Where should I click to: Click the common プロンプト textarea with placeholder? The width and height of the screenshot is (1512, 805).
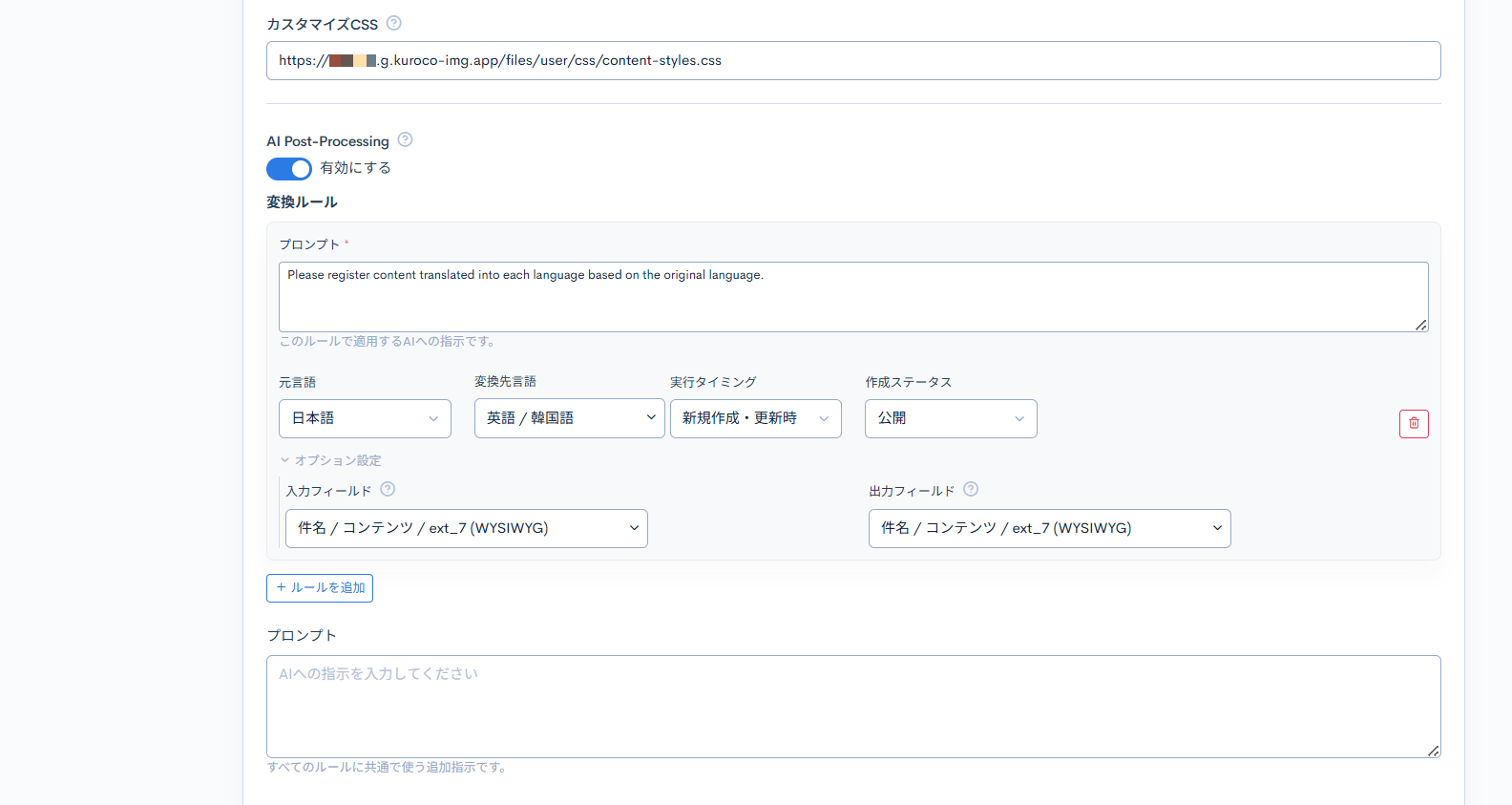click(x=853, y=707)
